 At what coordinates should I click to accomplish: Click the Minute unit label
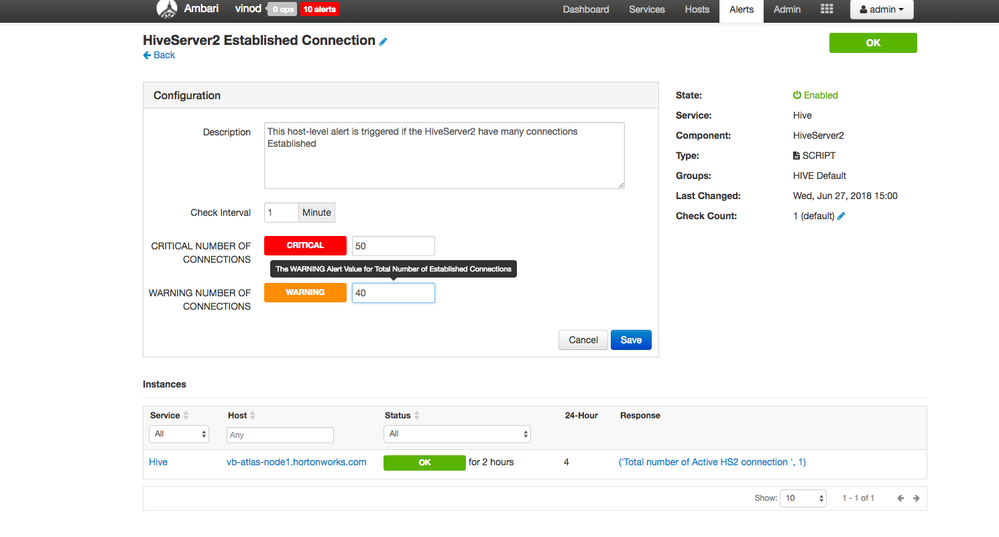tap(317, 213)
